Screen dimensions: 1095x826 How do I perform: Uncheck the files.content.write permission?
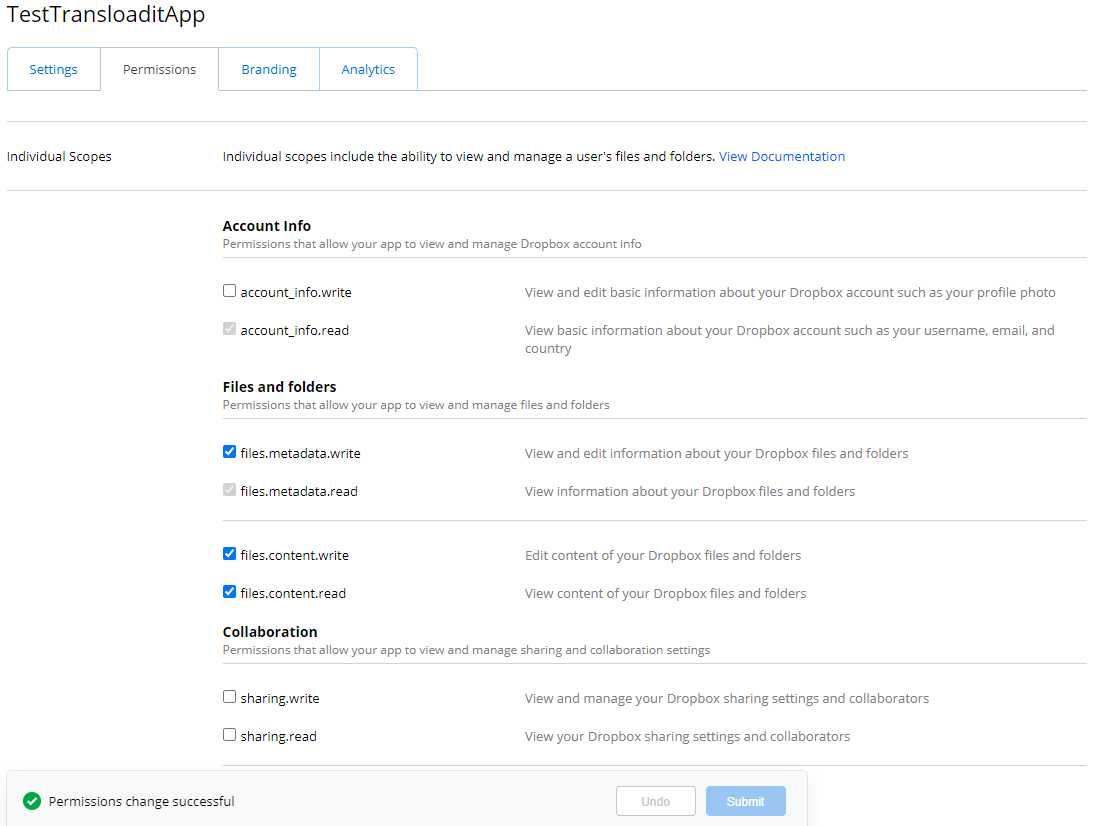pos(229,554)
